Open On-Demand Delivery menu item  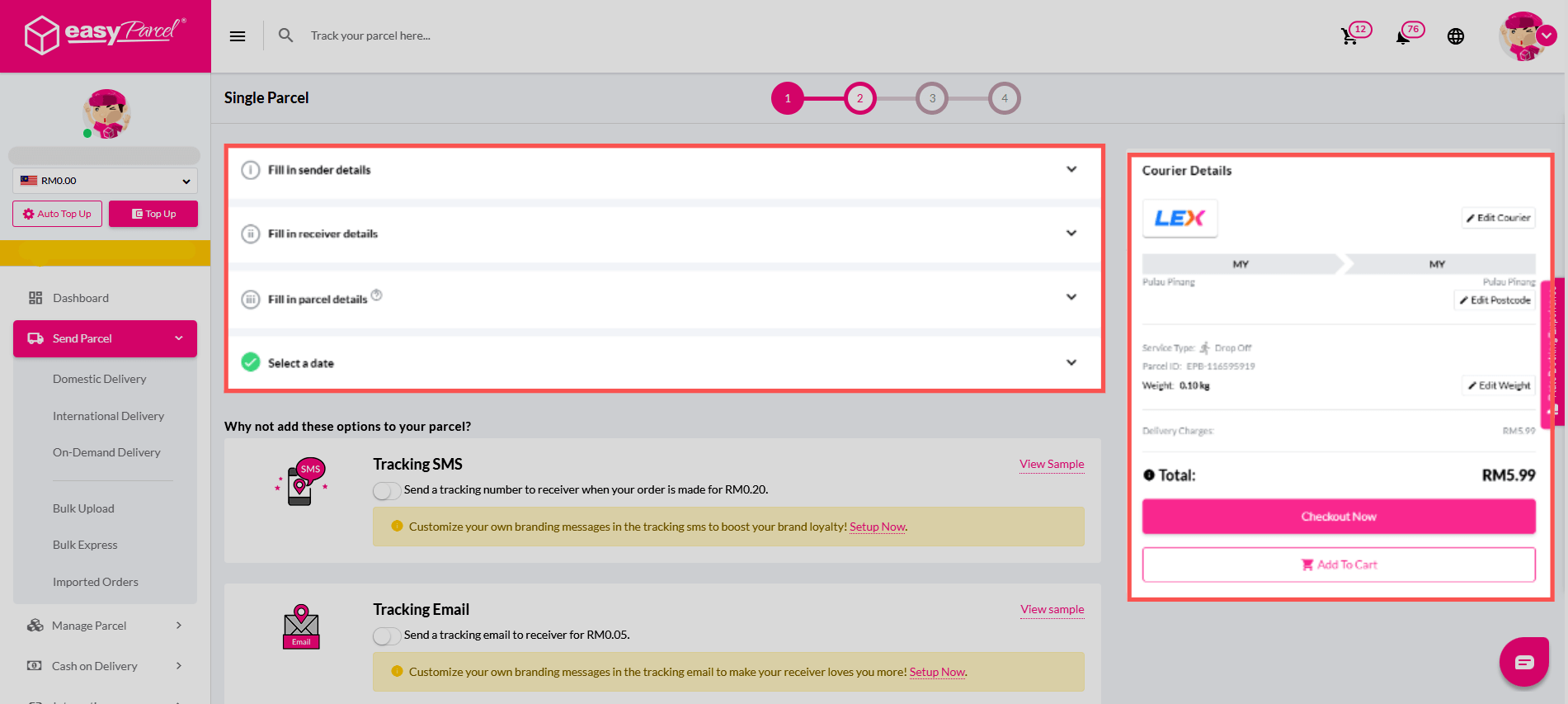click(106, 452)
